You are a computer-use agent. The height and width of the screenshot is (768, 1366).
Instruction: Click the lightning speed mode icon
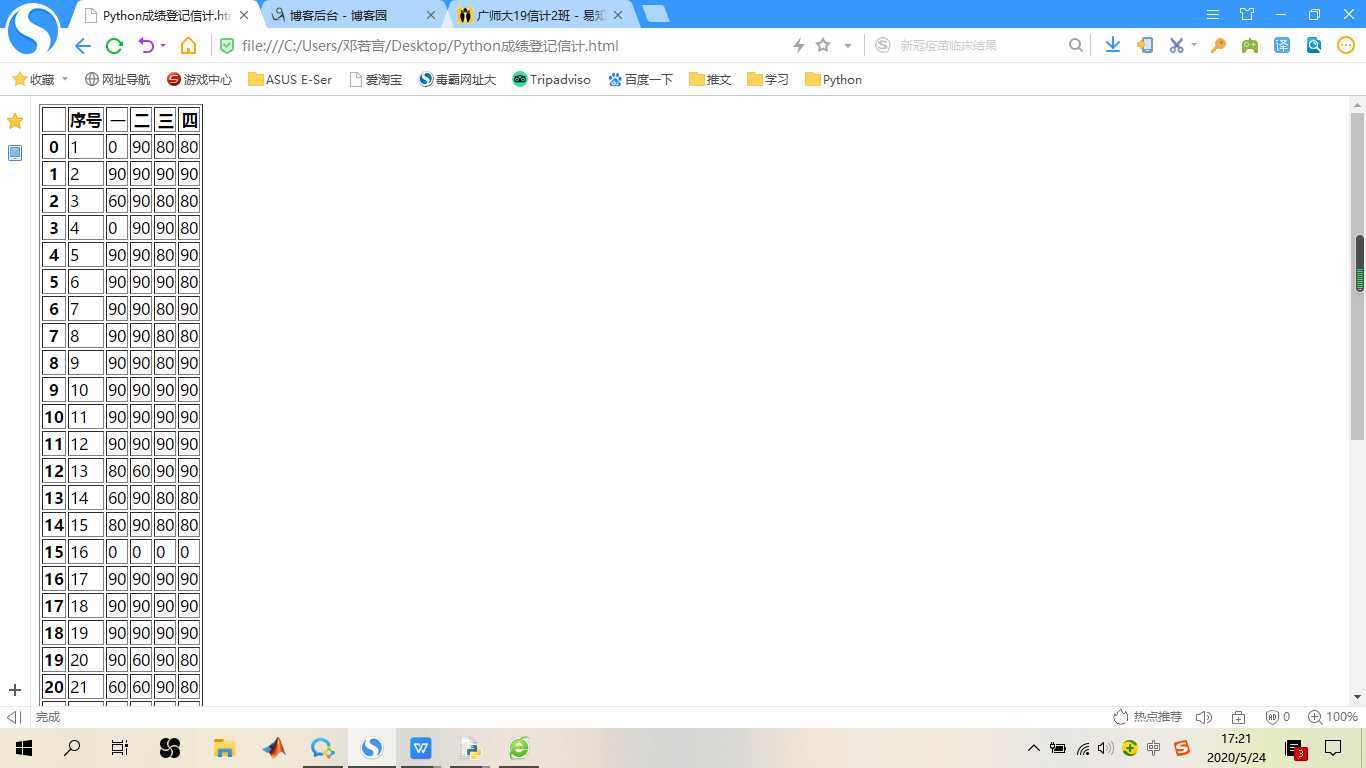click(798, 45)
